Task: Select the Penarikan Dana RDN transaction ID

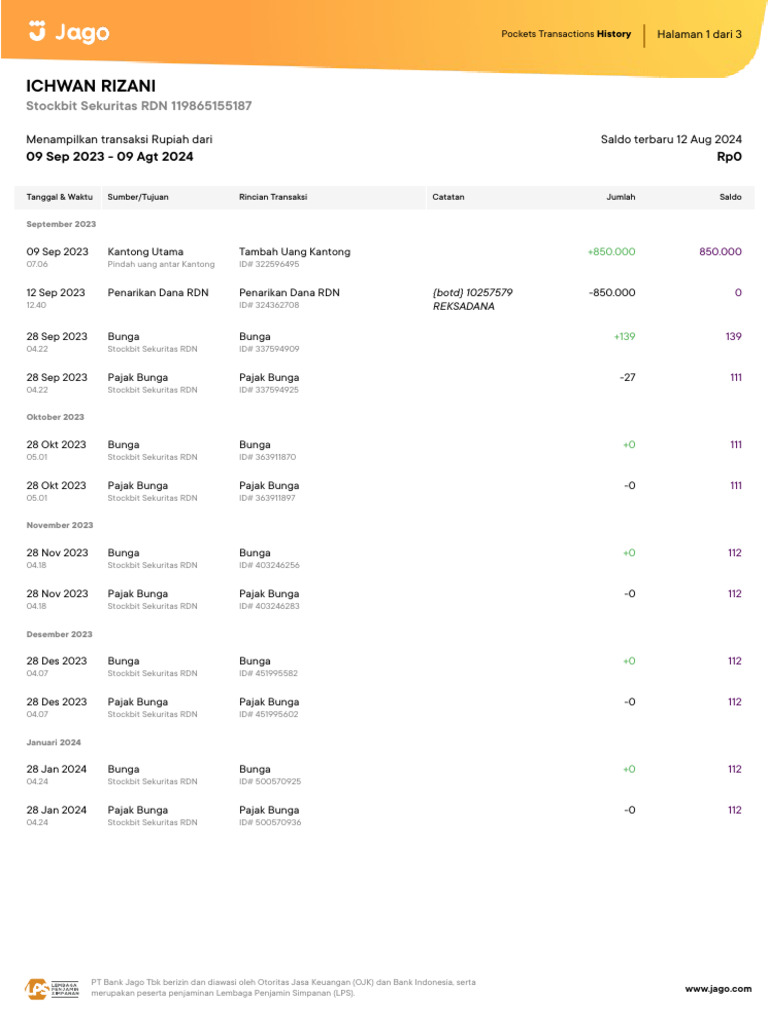Action: click(269, 305)
